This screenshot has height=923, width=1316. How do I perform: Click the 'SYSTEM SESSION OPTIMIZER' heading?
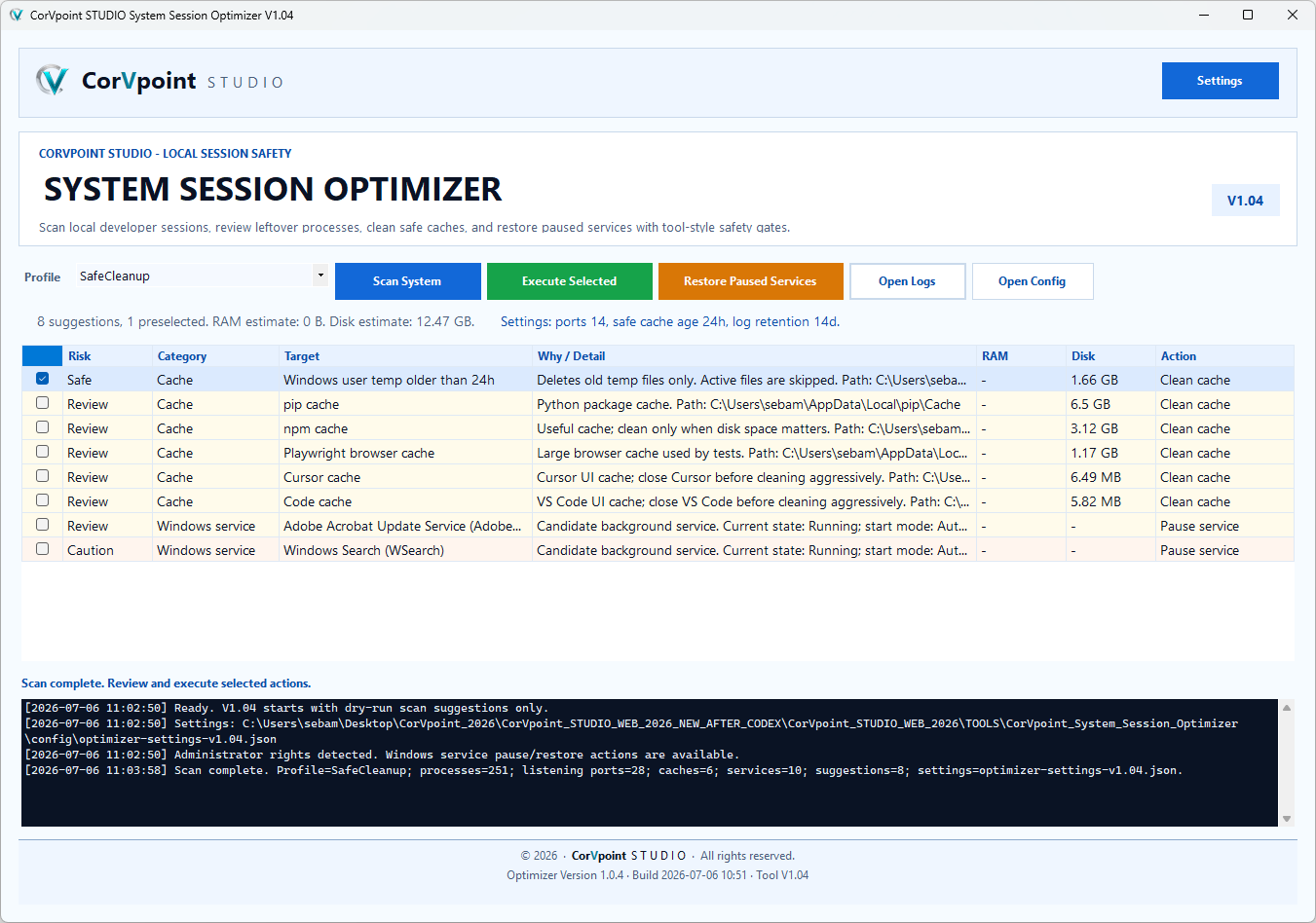273,189
